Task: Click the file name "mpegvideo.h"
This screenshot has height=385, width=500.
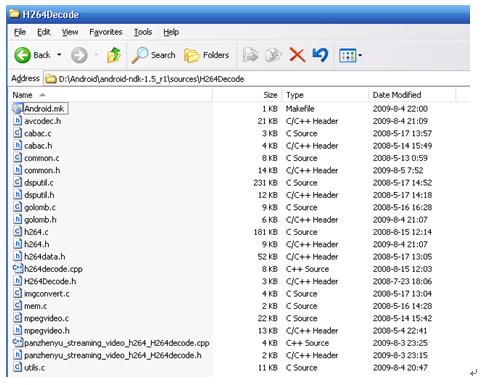Action: point(47,331)
